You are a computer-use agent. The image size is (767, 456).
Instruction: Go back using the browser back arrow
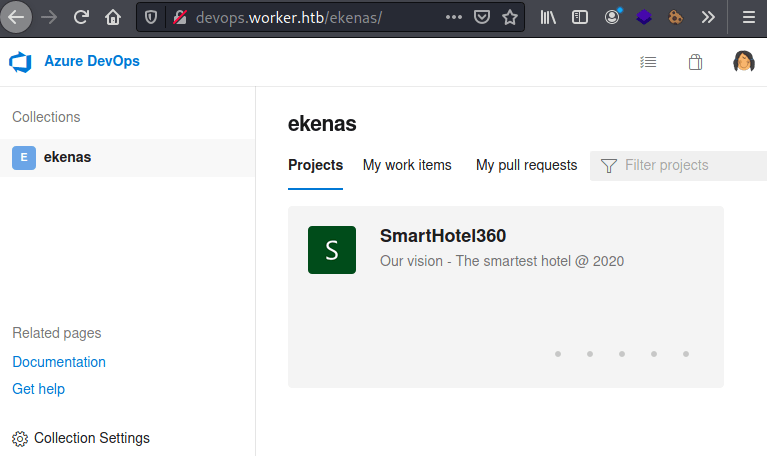coord(16,18)
